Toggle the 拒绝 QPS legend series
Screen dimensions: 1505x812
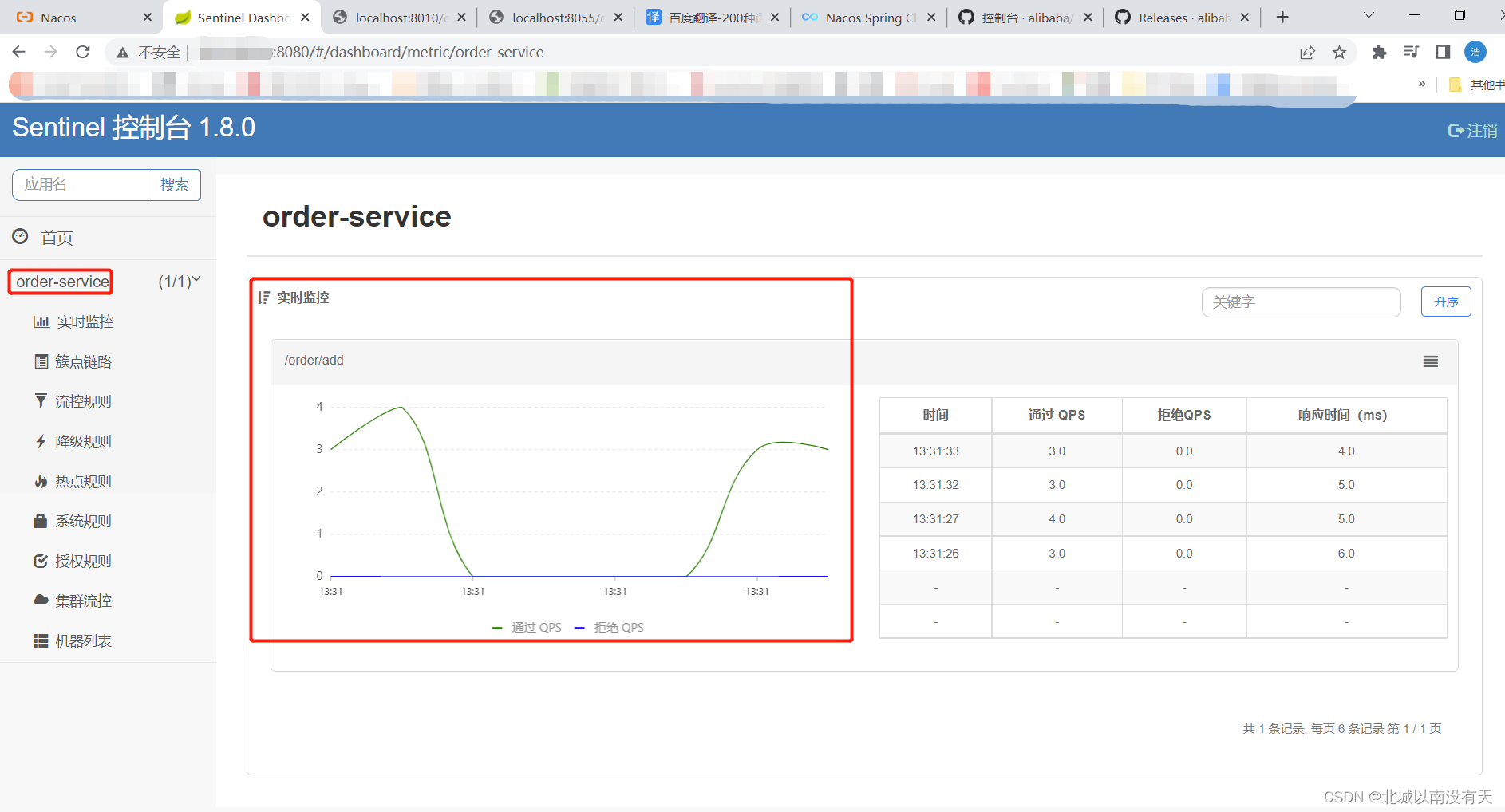(x=609, y=628)
